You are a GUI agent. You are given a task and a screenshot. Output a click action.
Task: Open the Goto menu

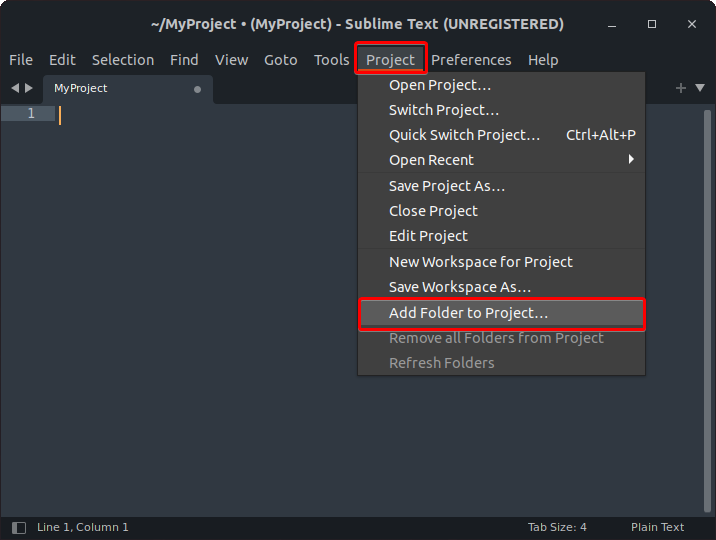pos(280,60)
